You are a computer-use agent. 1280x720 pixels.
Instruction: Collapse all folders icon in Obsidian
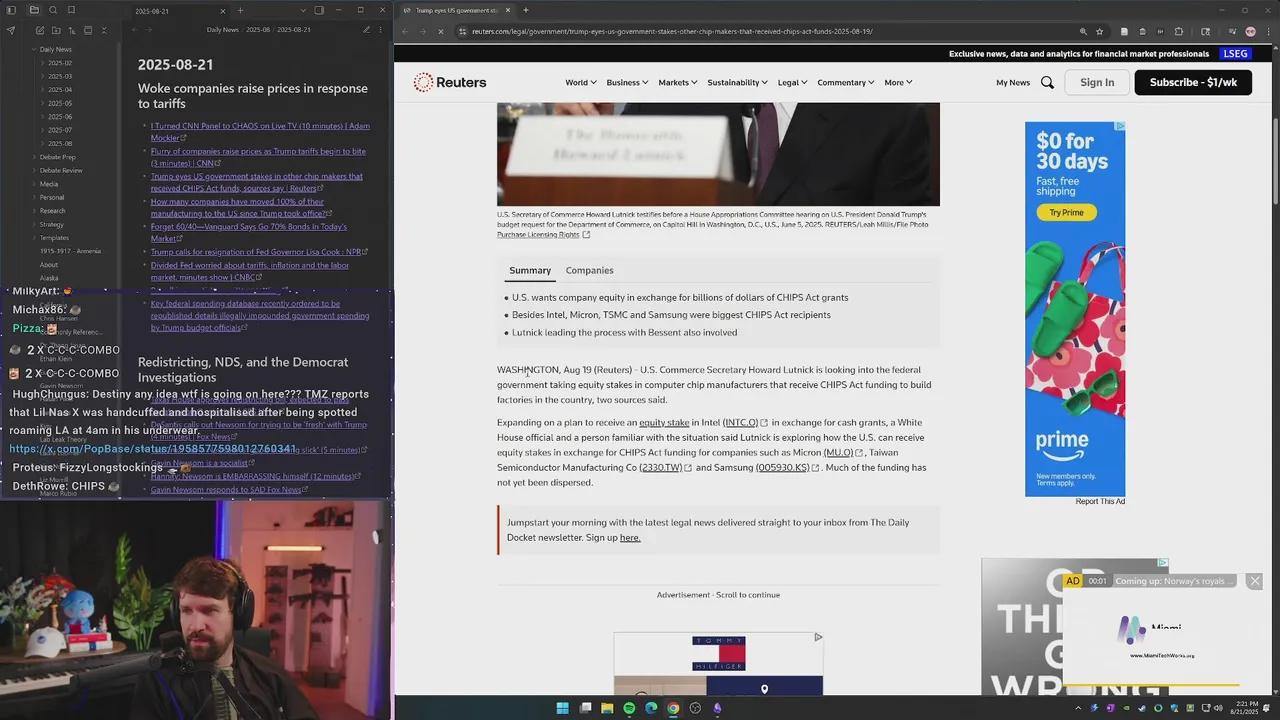[104, 30]
